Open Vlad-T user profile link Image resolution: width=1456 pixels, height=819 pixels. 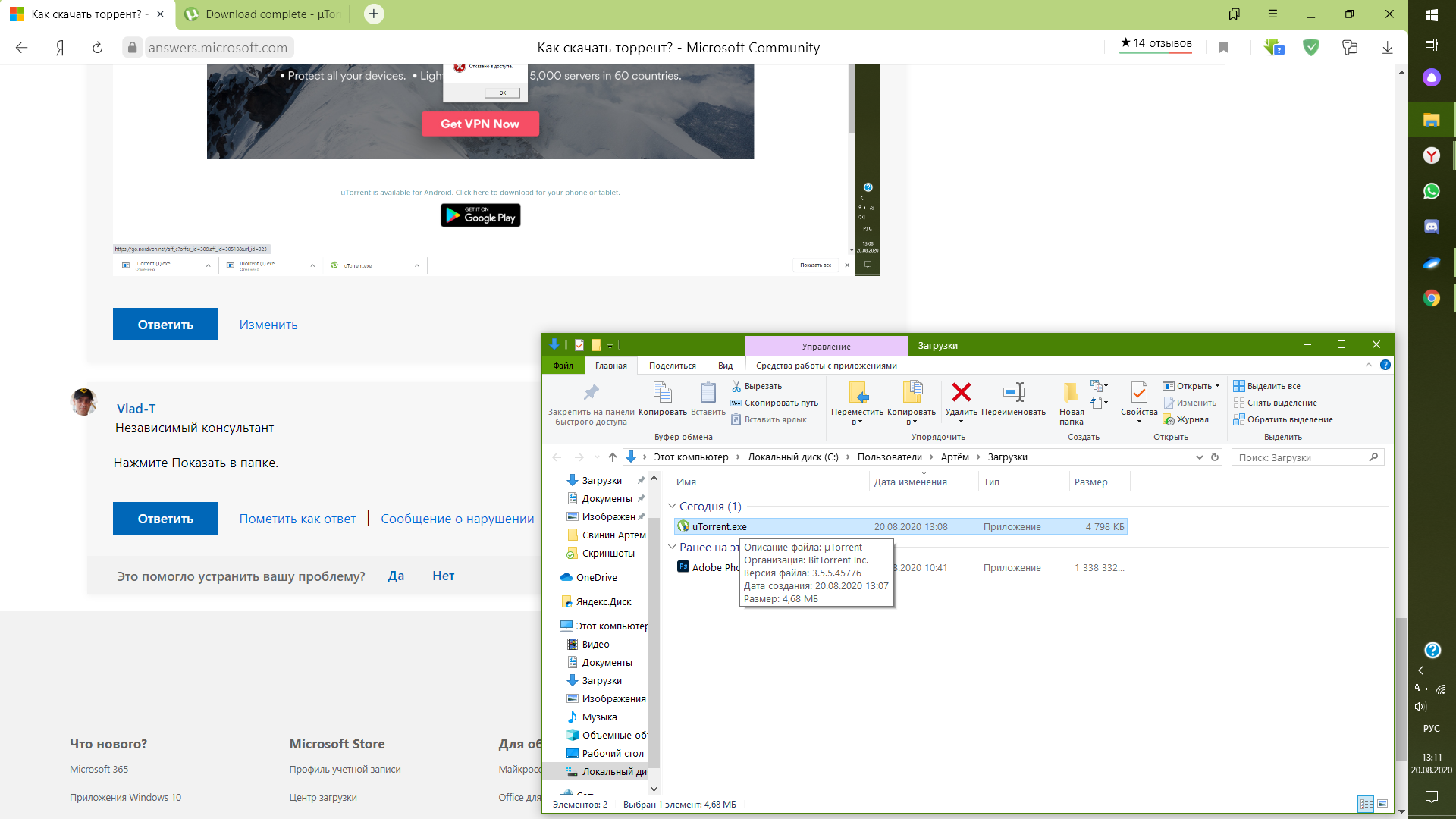tap(136, 409)
